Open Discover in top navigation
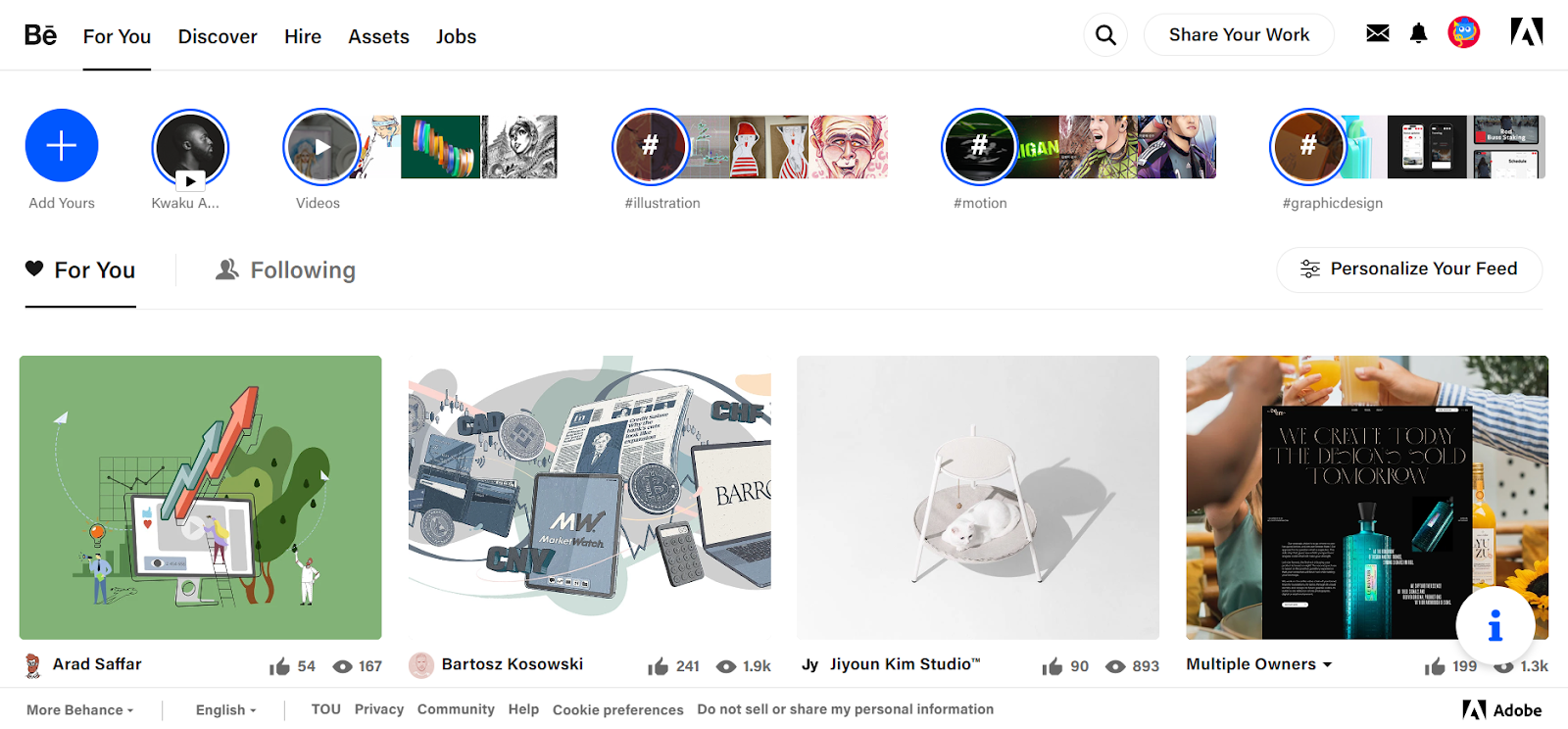The width and height of the screenshot is (1568, 729). click(x=218, y=36)
